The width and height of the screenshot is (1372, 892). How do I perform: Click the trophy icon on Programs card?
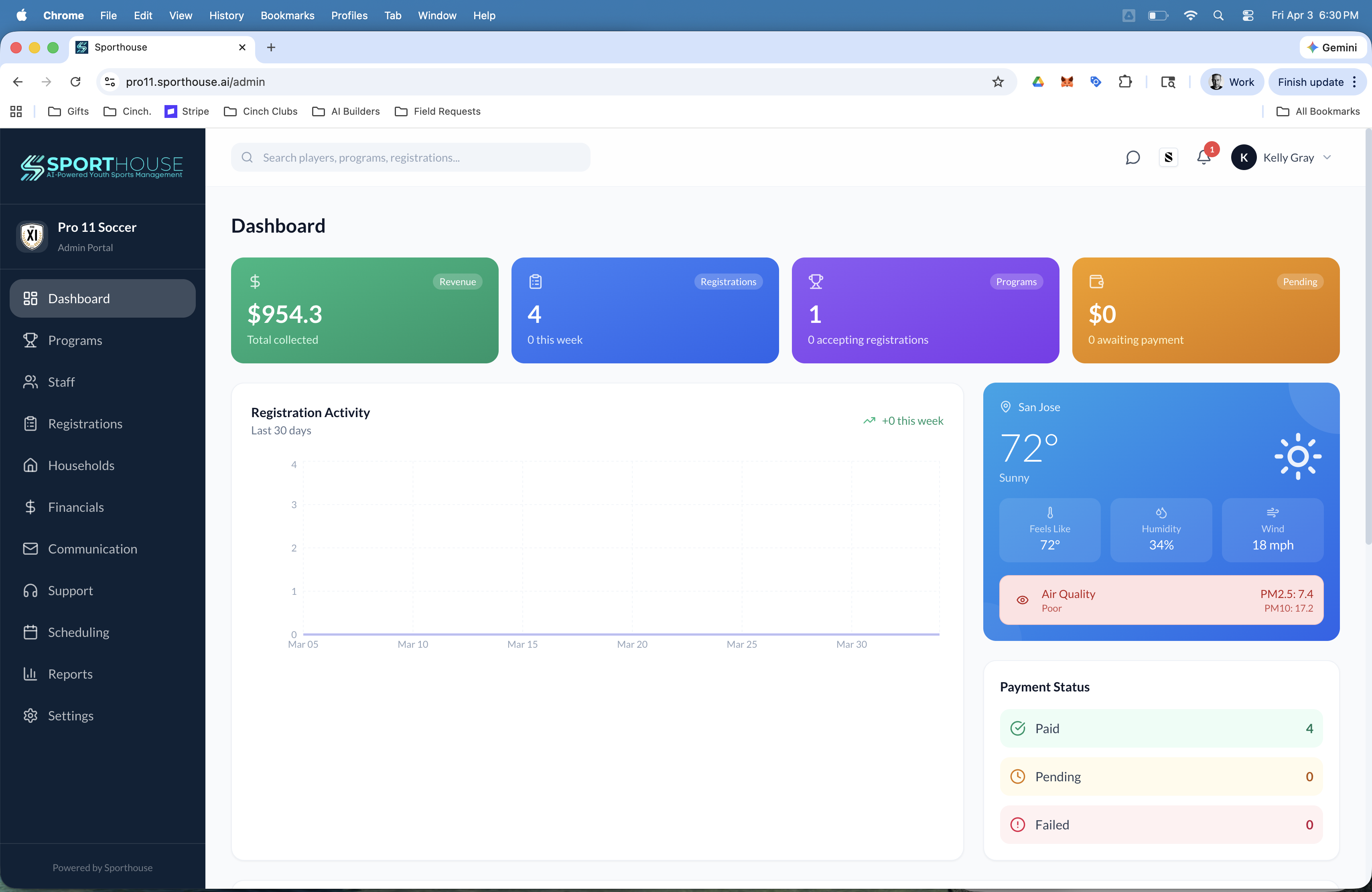pos(816,282)
